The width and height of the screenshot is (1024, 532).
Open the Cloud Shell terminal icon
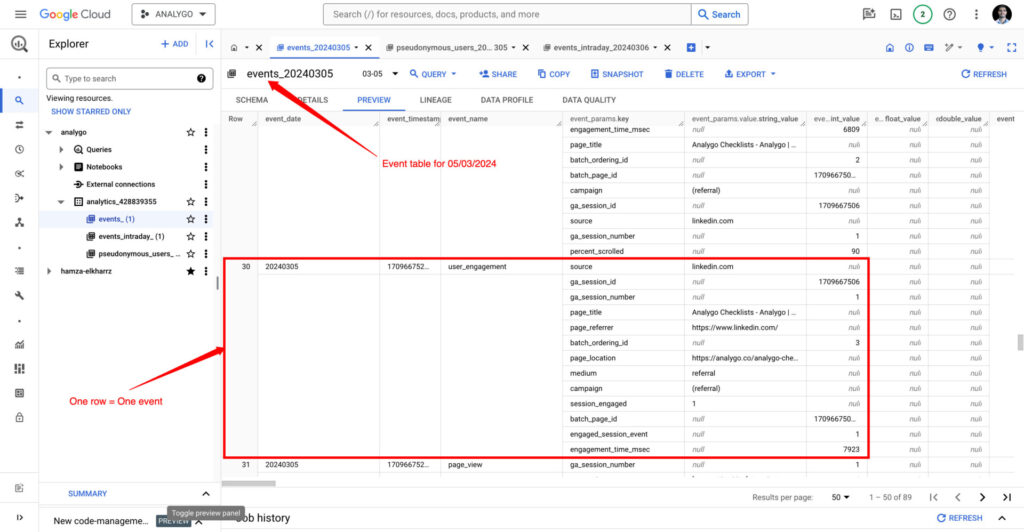coord(895,14)
